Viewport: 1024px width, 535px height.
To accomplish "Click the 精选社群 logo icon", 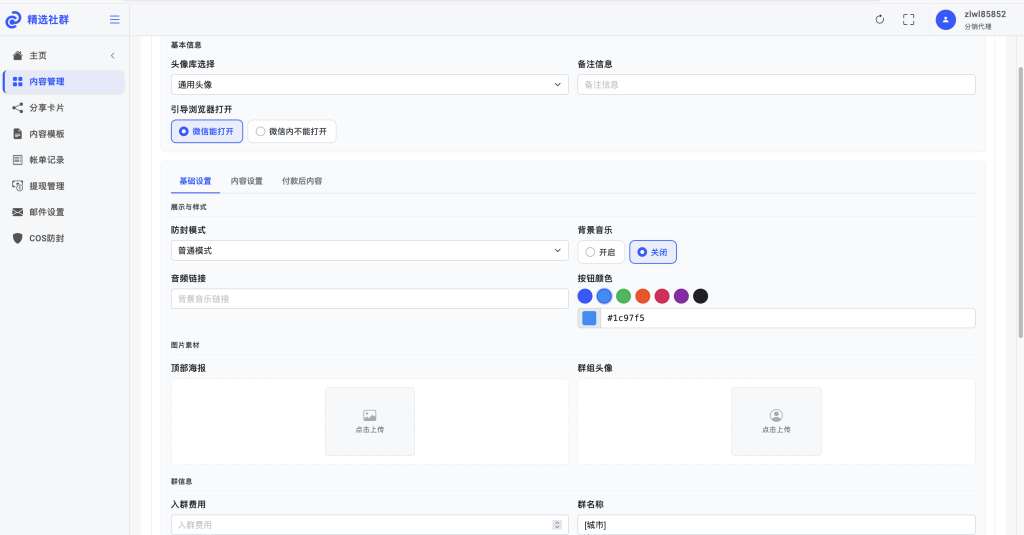I will click(x=13, y=20).
